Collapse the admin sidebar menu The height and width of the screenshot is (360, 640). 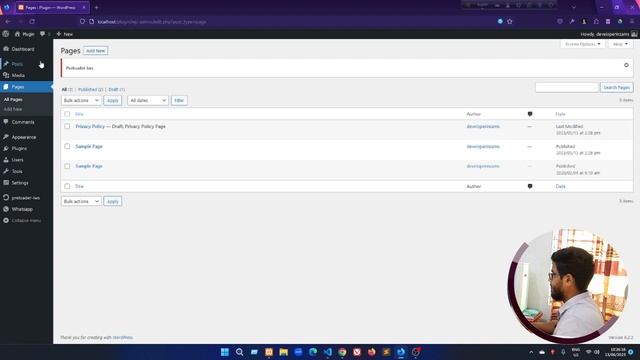click(x=26, y=220)
